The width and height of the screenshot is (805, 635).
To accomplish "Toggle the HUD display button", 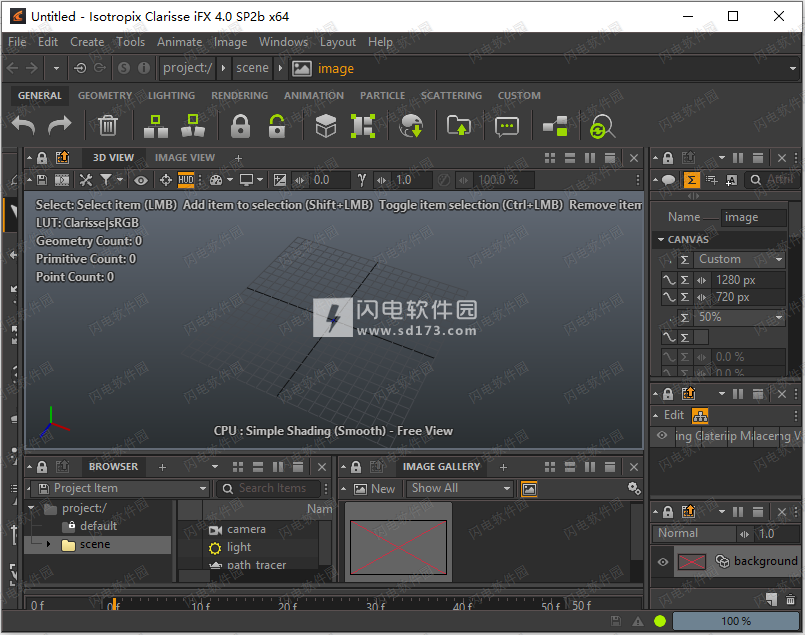I will pos(186,180).
